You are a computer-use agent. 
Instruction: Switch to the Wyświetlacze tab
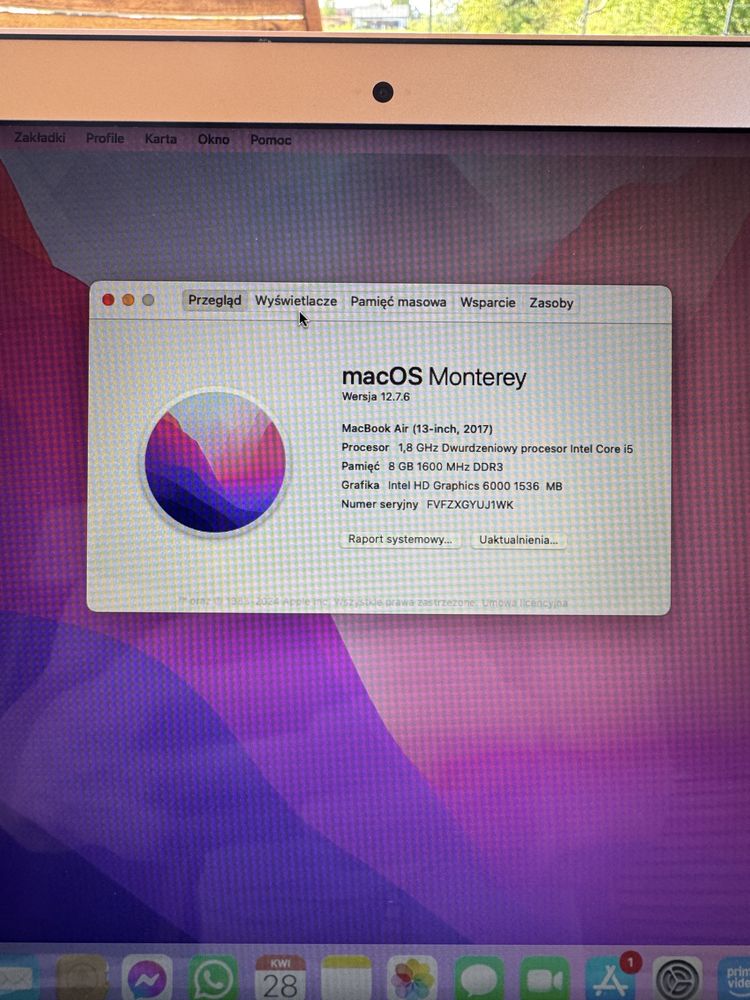[296, 301]
